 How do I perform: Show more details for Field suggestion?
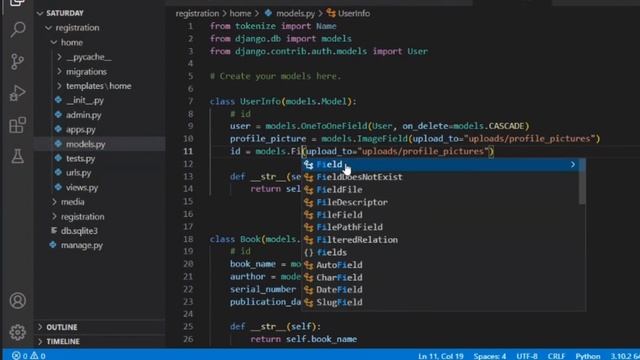(573, 164)
